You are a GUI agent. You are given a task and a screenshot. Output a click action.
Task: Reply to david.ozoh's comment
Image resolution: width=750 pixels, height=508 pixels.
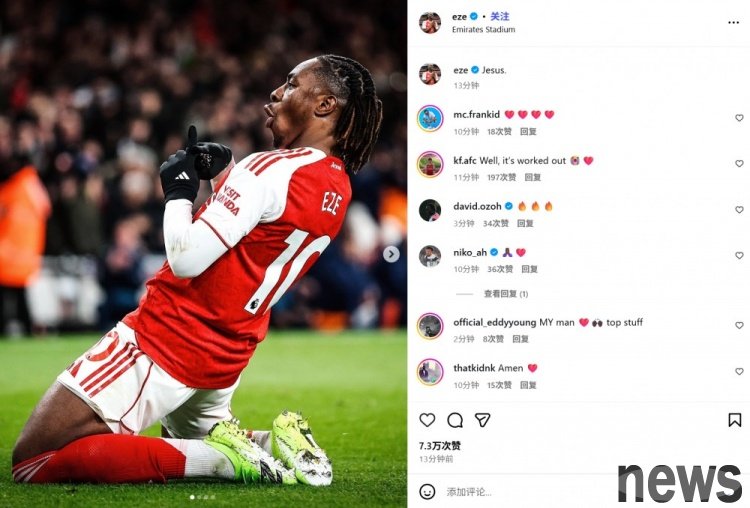(x=525, y=223)
